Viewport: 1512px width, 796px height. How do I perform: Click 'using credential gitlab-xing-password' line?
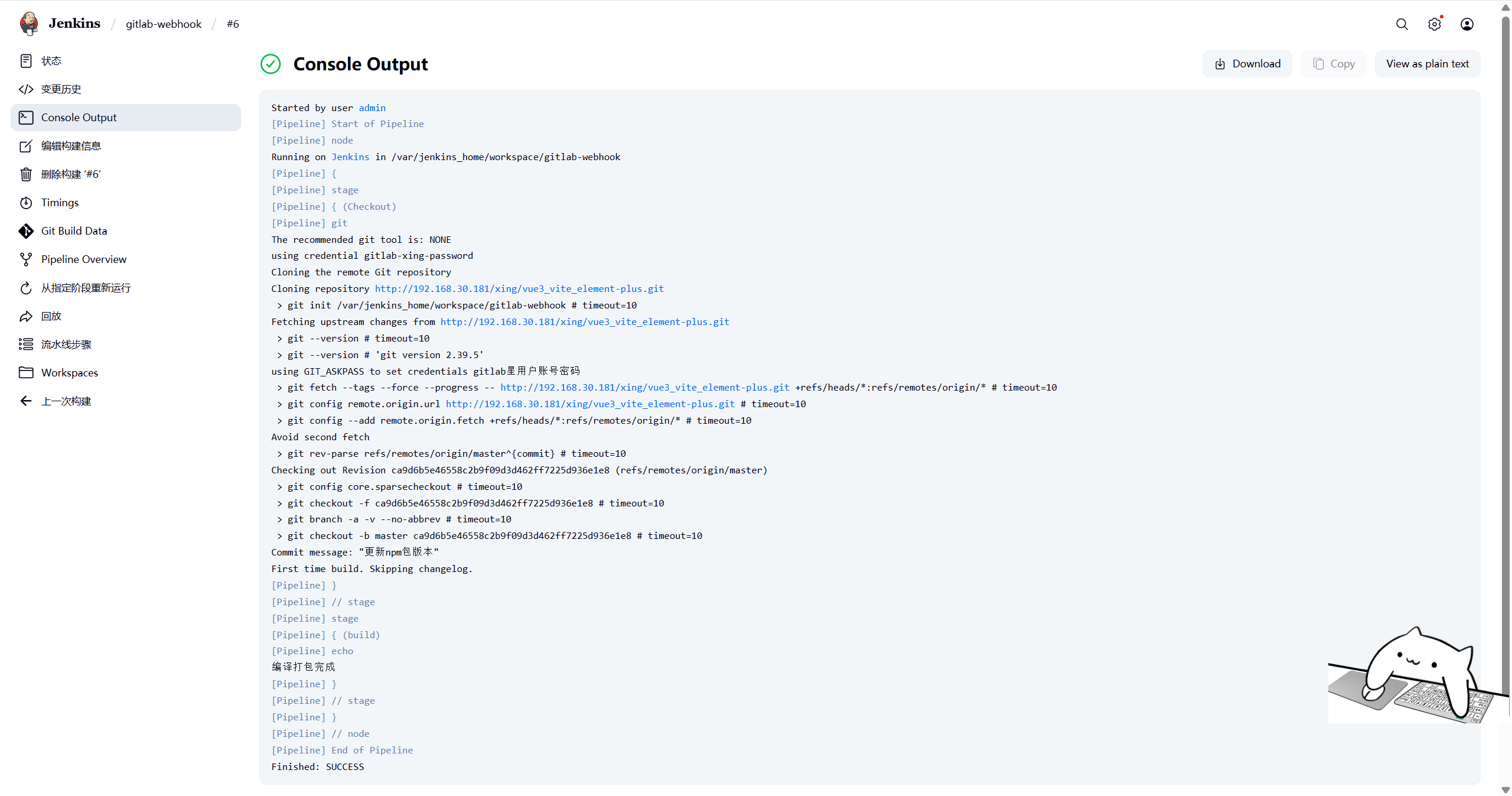372,255
